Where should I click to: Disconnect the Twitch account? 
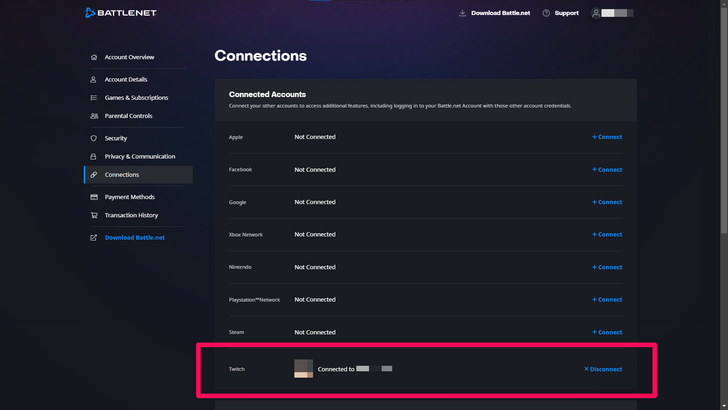tap(603, 369)
